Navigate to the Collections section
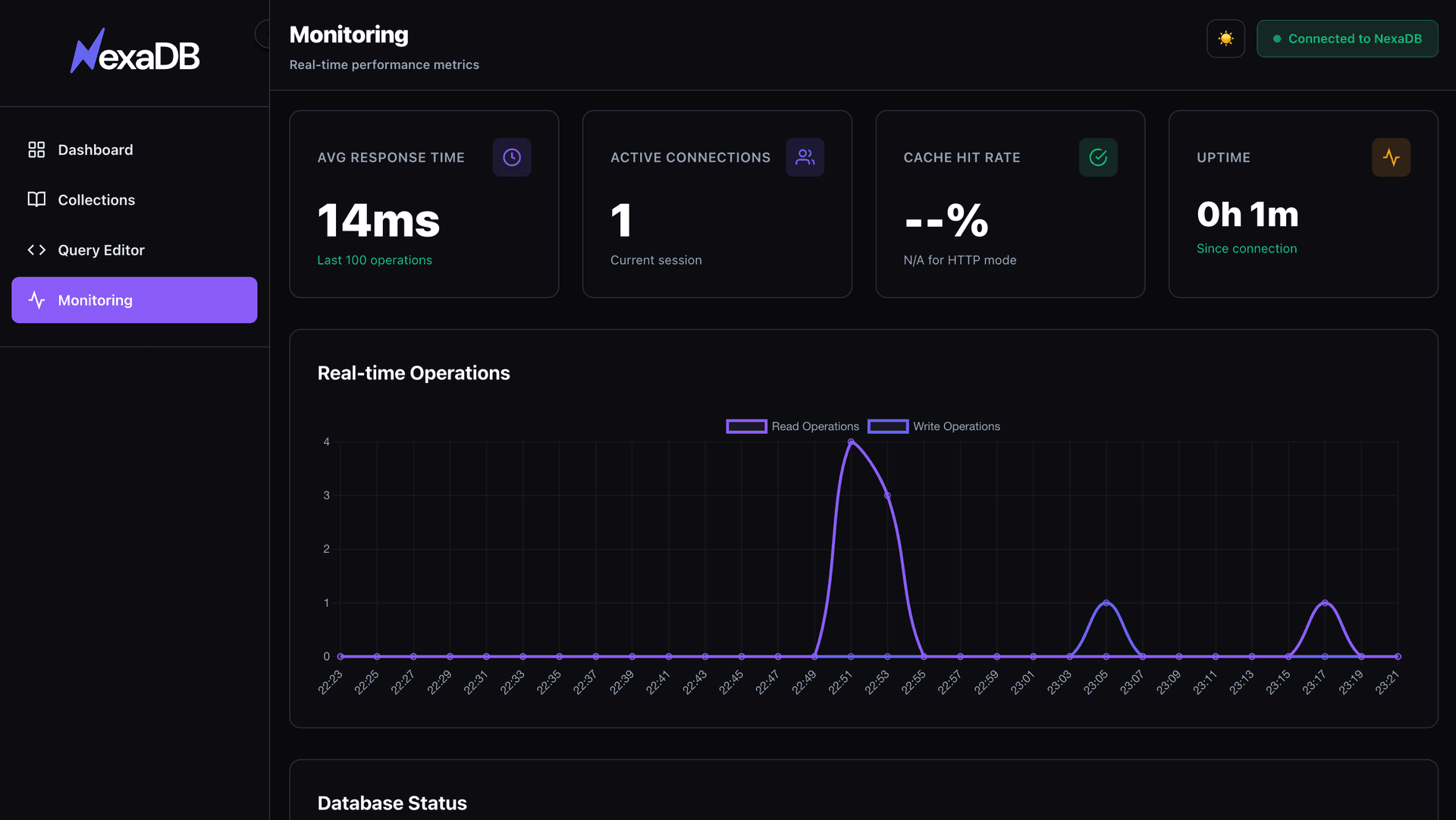Screen dimensions: 1456x820 tap(96, 200)
